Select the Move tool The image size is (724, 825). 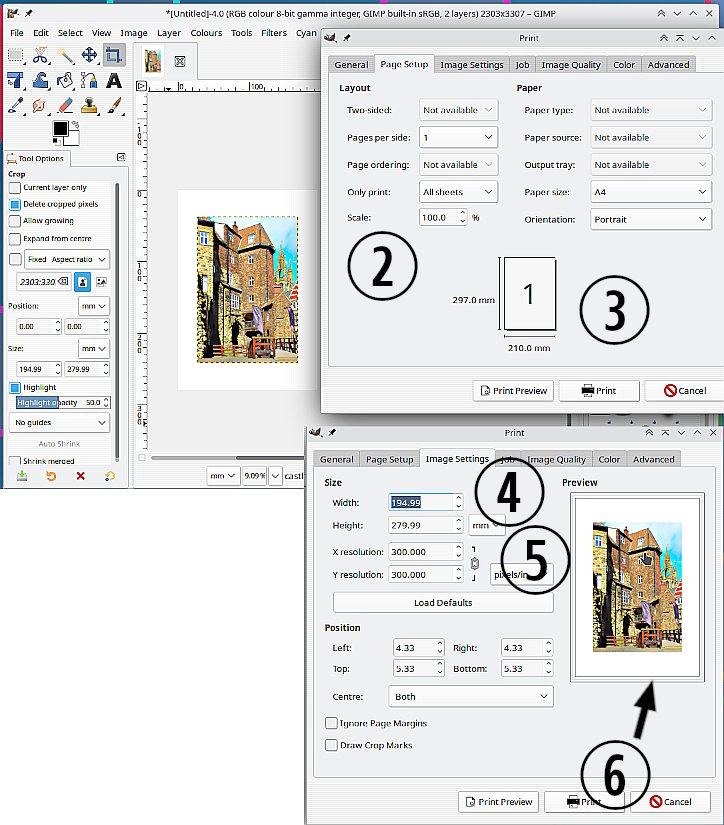[x=89, y=55]
